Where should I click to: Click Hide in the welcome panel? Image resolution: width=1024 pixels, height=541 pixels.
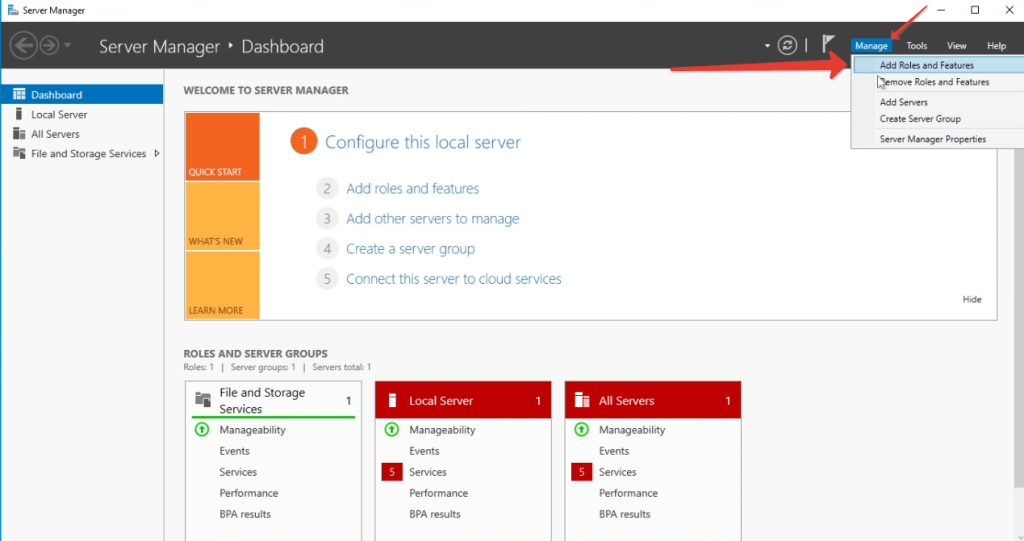[972, 299]
